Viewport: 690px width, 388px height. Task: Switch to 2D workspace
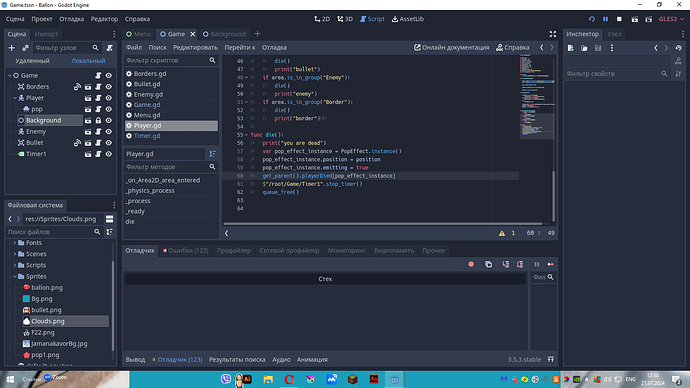[x=322, y=19]
